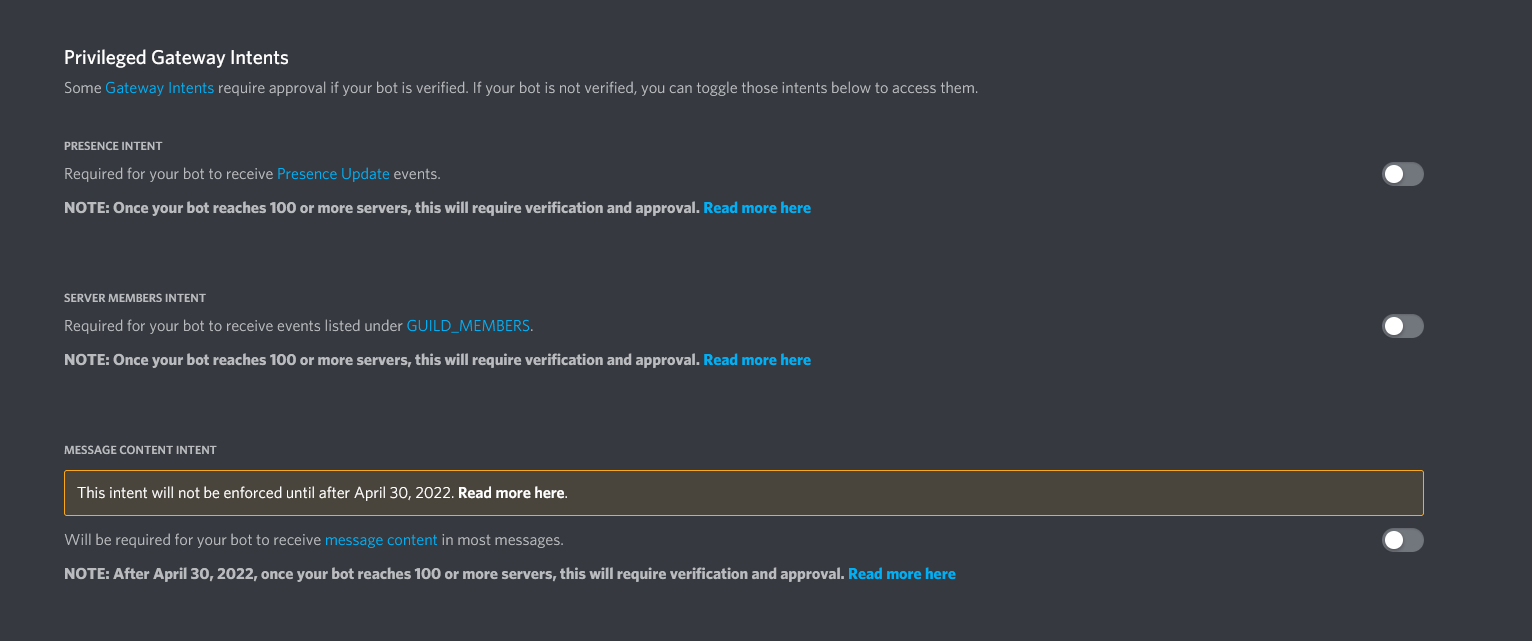
Task: Enable the Message Content Intent toggle
Action: 1402,539
